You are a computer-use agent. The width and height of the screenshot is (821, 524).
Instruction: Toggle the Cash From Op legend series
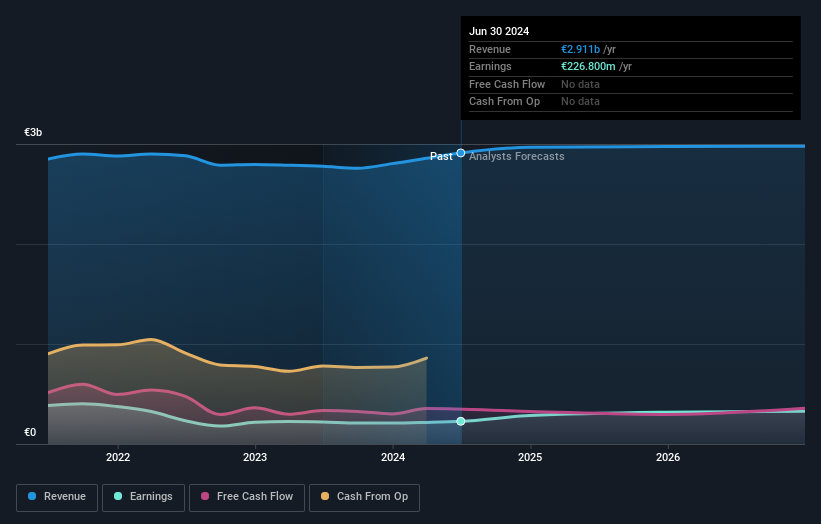[364, 497]
